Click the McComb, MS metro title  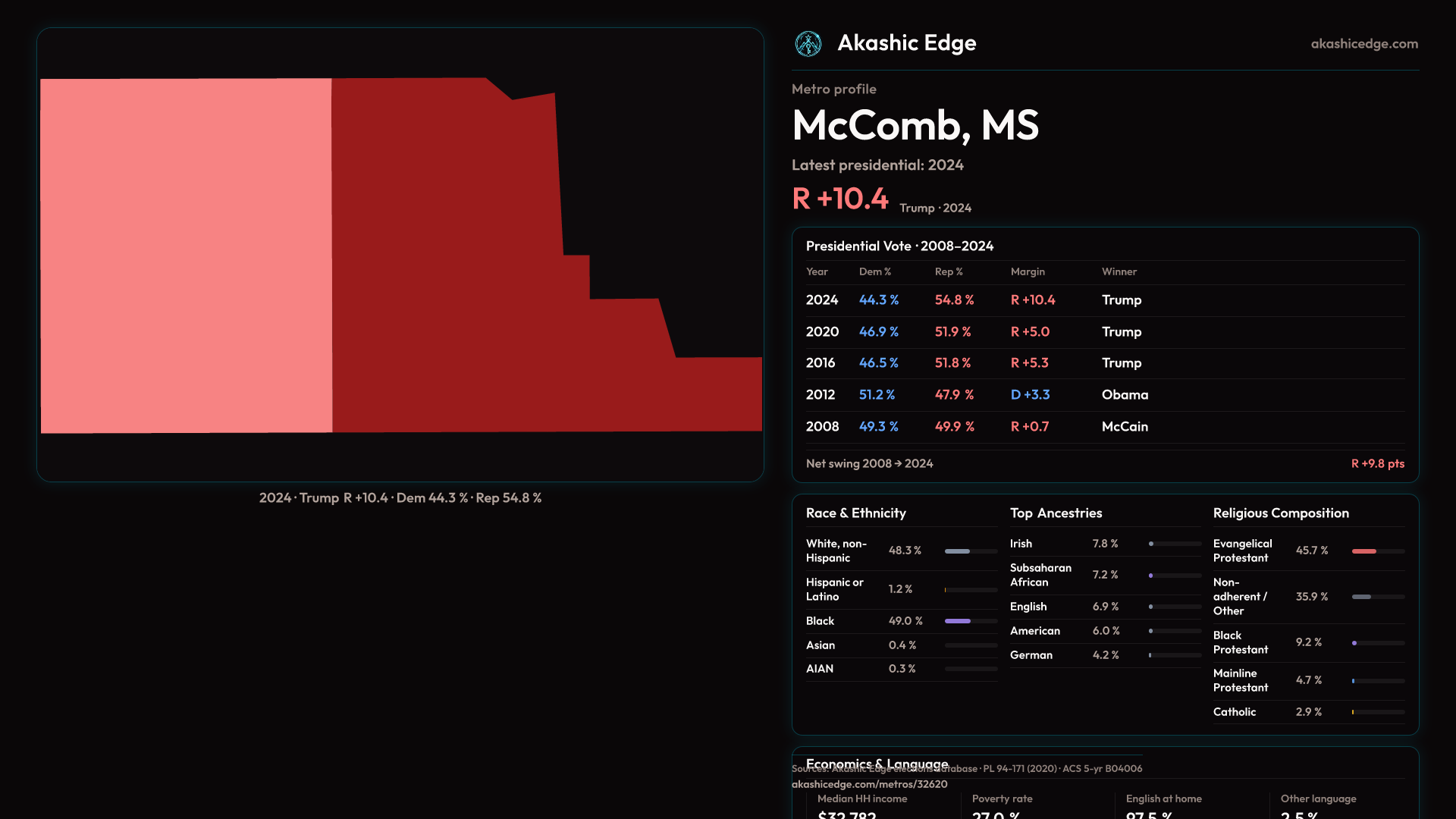[x=915, y=125]
